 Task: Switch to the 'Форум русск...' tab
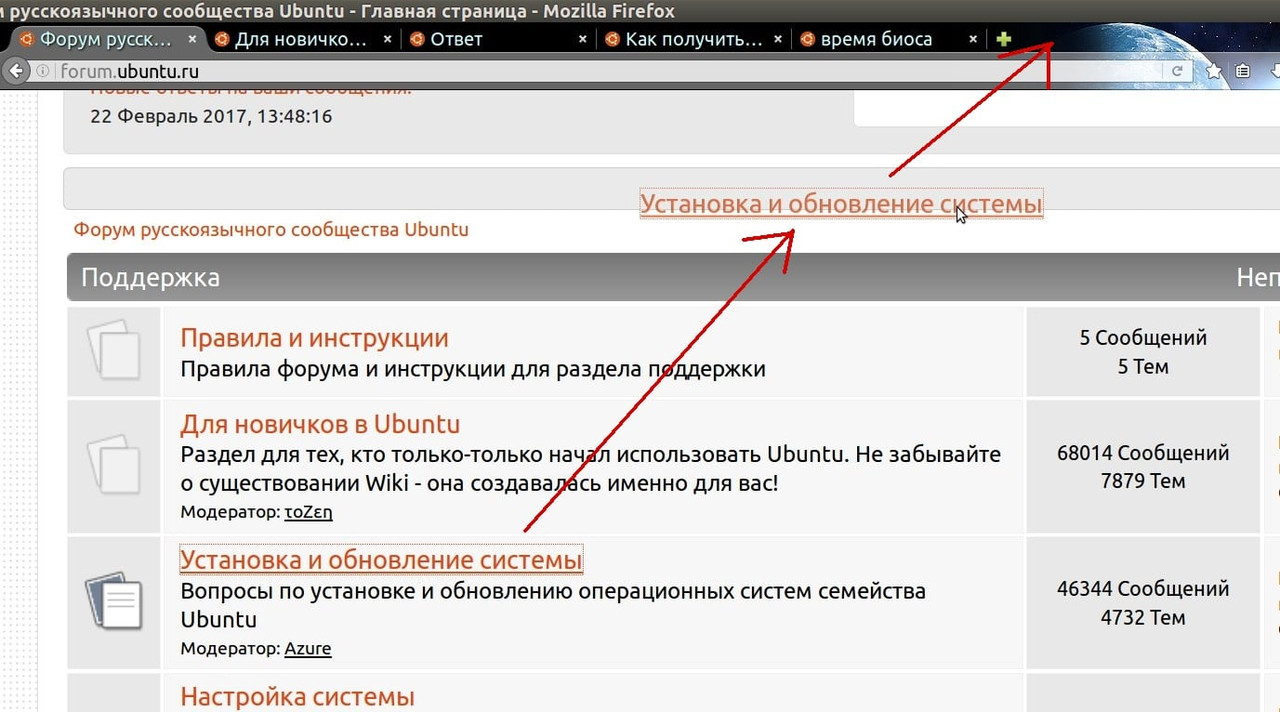108,39
